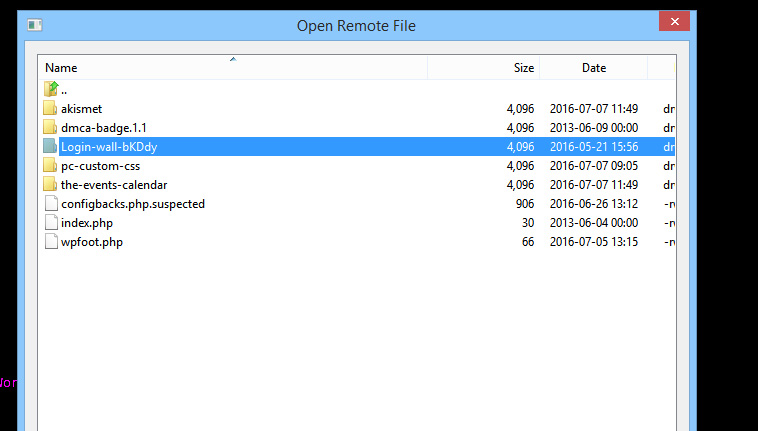Click the configbacks.php.suspected file icon
This screenshot has height=431, width=758.
pos(51,203)
